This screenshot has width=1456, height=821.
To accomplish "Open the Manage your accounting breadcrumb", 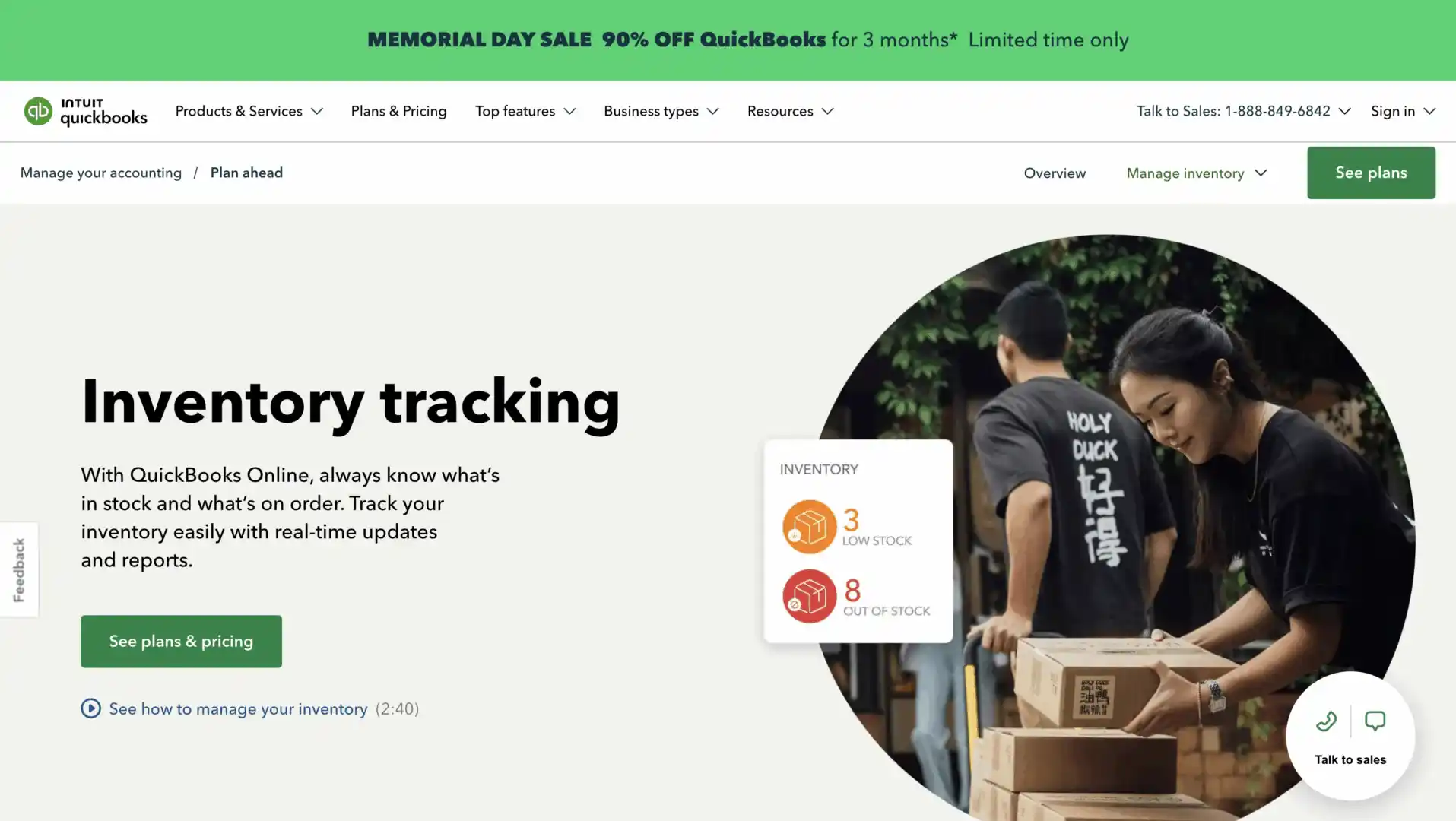I will pos(101,173).
